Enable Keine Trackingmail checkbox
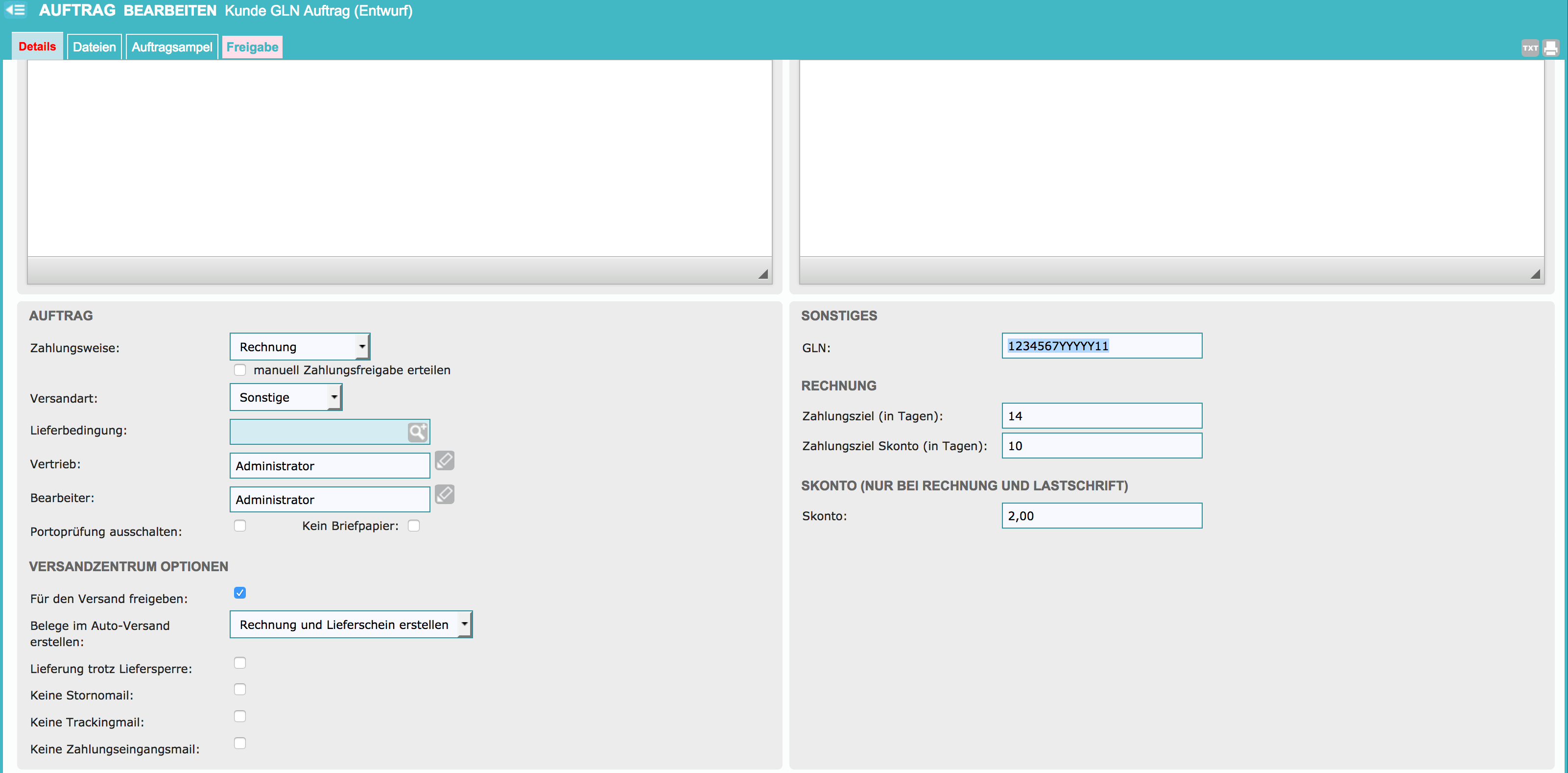The width and height of the screenshot is (1568, 773). pyautogui.click(x=240, y=716)
